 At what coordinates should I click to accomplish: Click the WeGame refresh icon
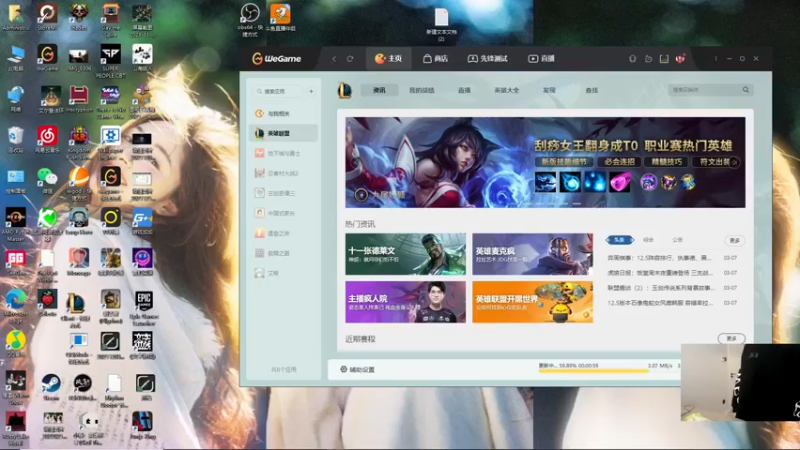350,59
